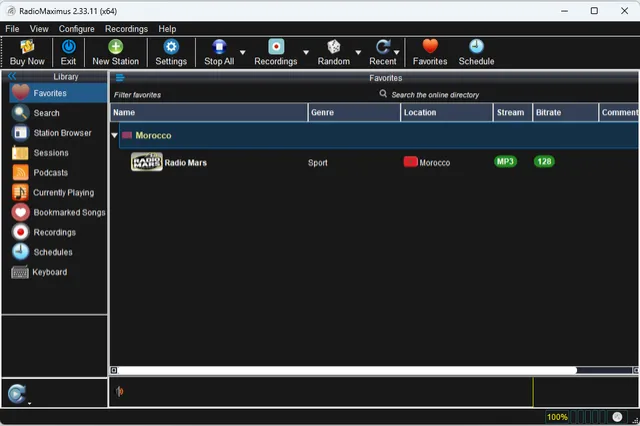The width and height of the screenshot is (640, 426).
Task: Click the Exit power icon
Action: coord(68,52)
